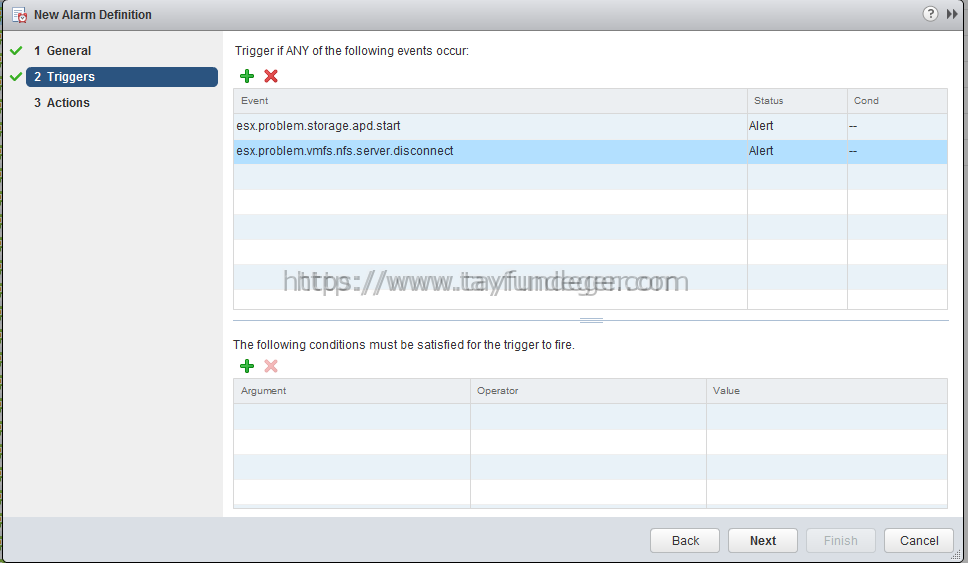Click the Value column header
The width and height of the screenshot is (968, 563).
(827, 391)
